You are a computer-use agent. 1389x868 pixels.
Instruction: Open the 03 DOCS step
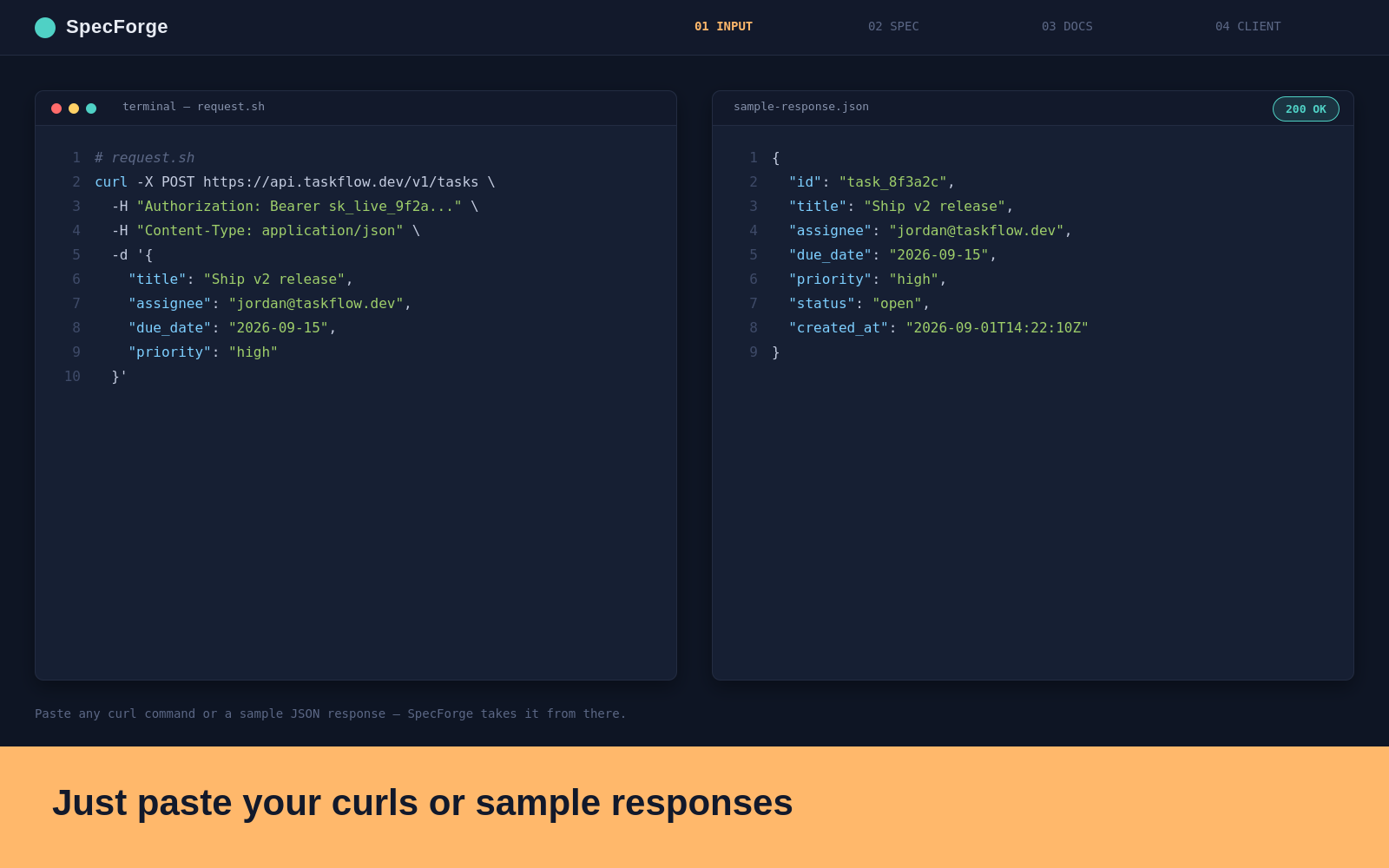coord(1067,27)
